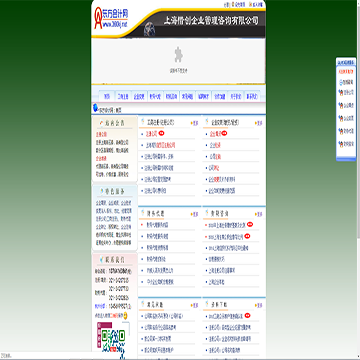Open the 企业变更 navigation tab
The height and width of the screenshot is (360, 360).
coord(139,97)
